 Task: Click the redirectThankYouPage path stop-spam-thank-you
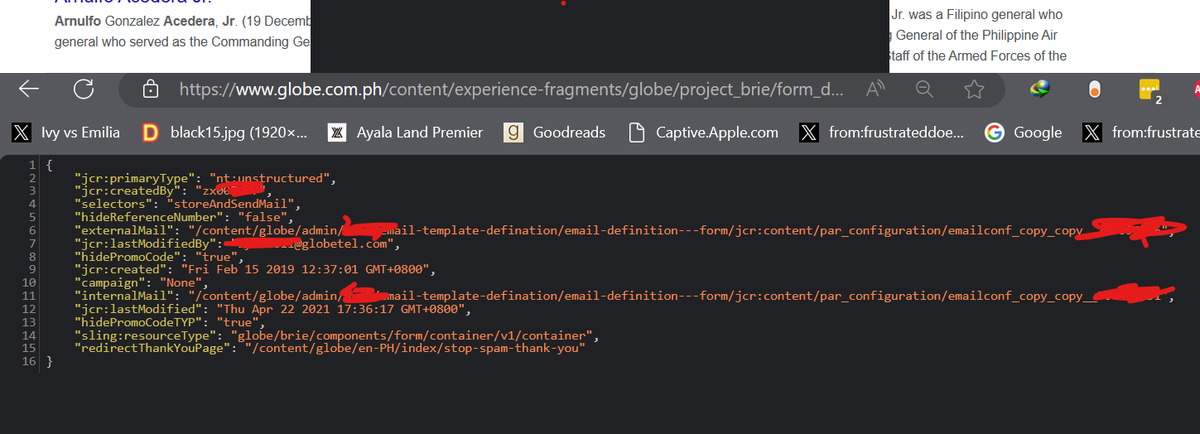(417, 349)
